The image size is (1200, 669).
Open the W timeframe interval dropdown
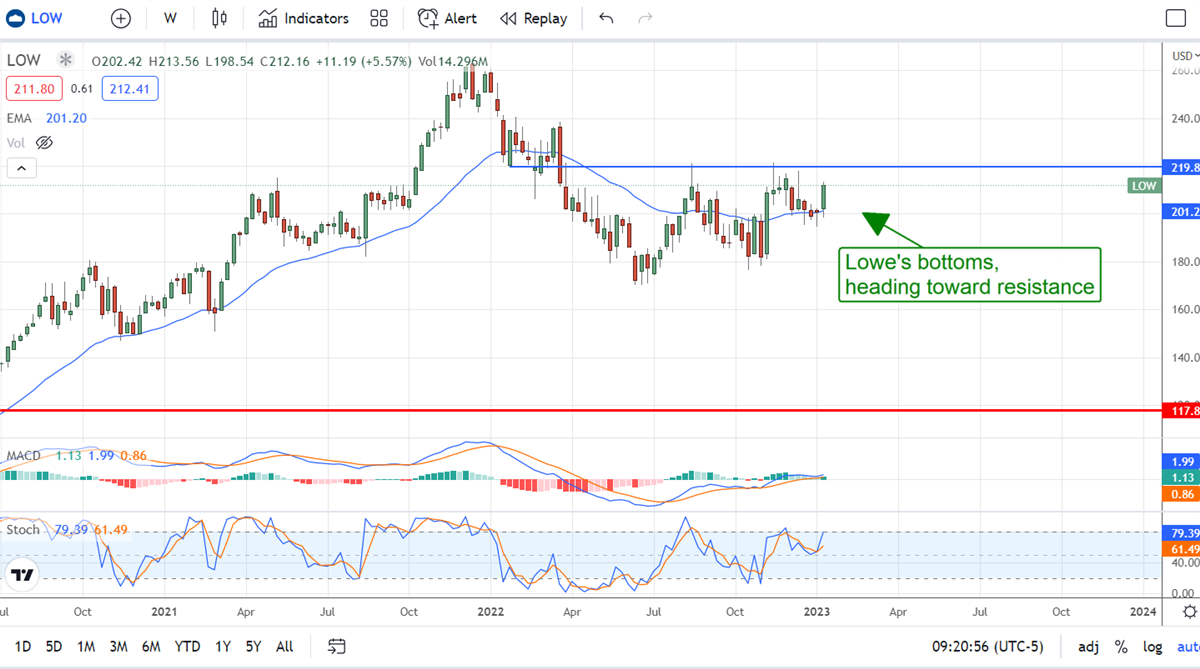coord(170,18)
